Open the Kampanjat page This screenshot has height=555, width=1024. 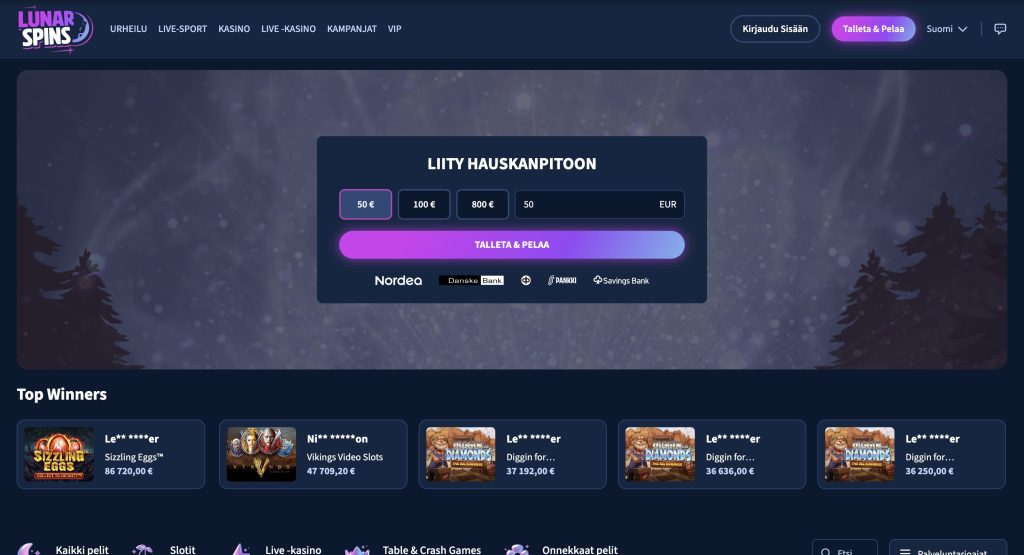click(351, 29)
